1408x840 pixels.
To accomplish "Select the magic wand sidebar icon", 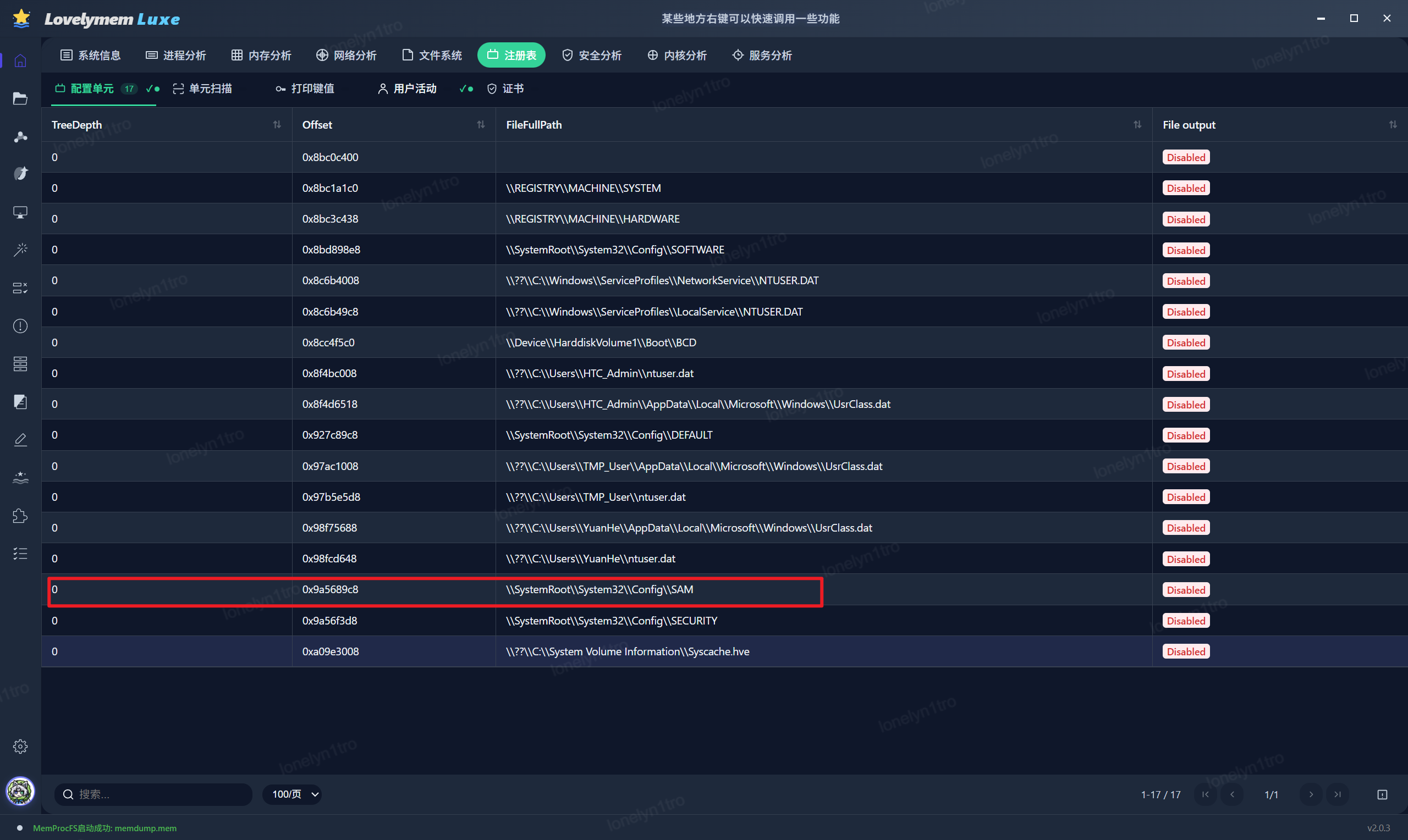I will click(x=20, y=250).
